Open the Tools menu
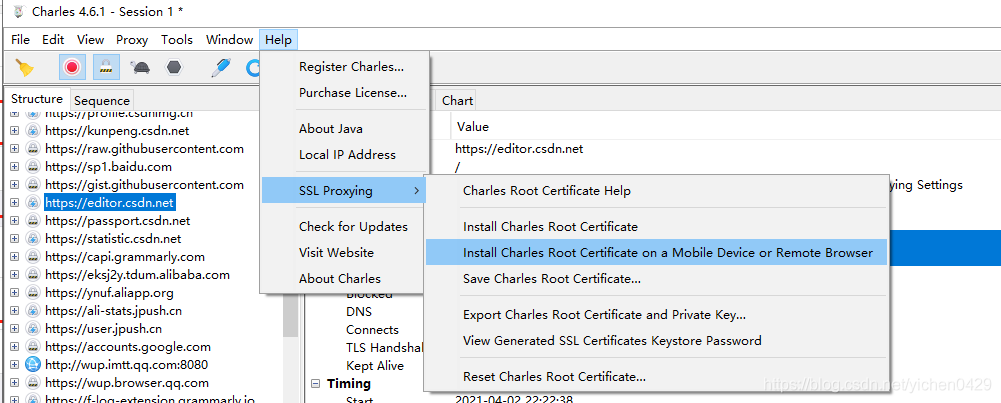The image size is (1001, 403). (x=177, y=40)
